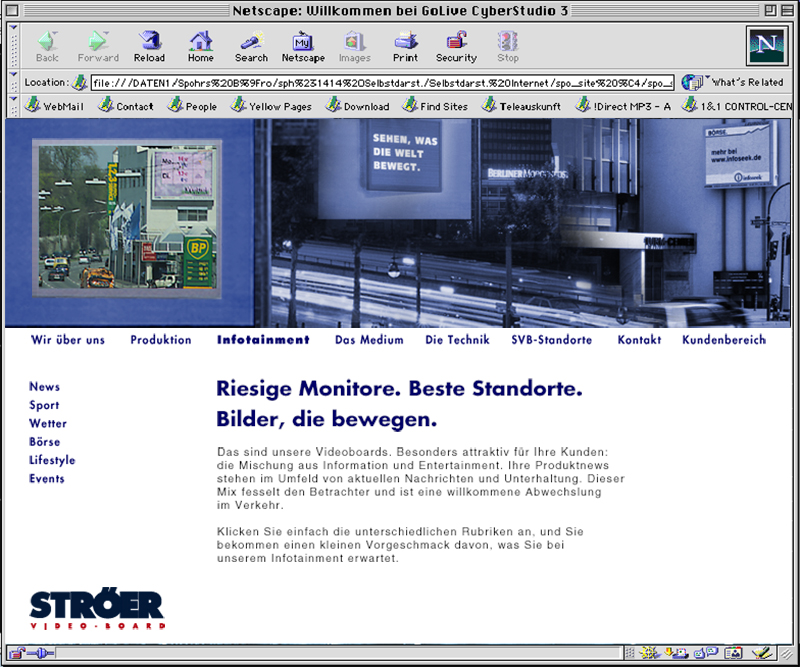Click the Images toolbar icon

354,45
